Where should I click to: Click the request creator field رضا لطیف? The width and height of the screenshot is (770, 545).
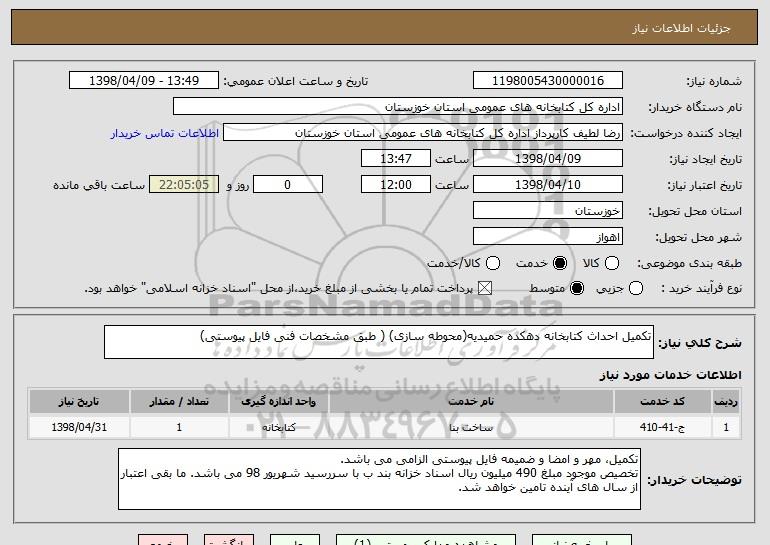coord(423,133)
